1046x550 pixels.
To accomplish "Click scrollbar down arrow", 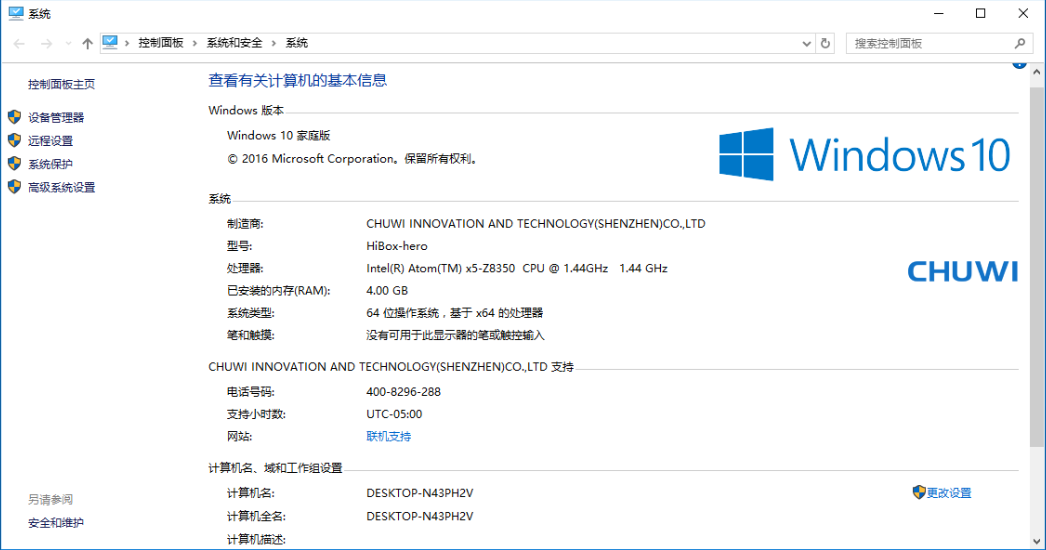I will (x=1037, y=541).
